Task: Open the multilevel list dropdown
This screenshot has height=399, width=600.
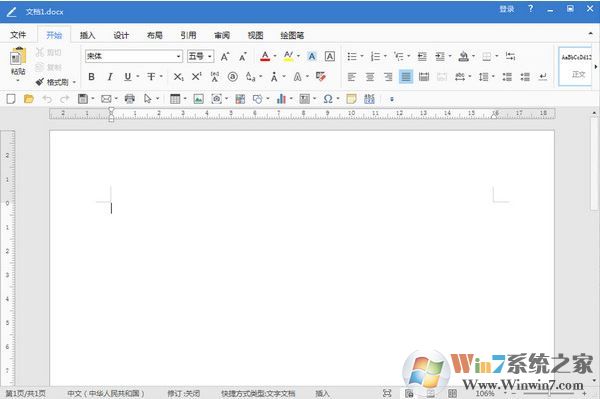Action: [x=409, y=57]
